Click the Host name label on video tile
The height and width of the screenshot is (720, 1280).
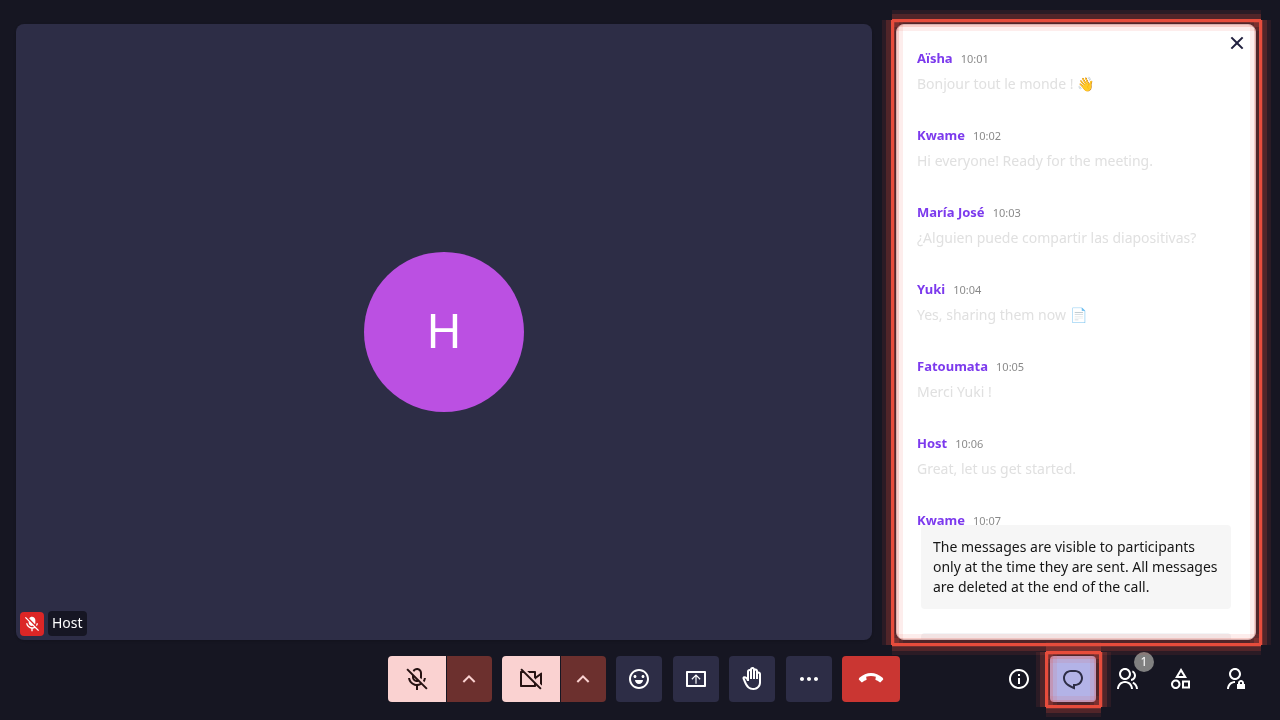[67, 623]
